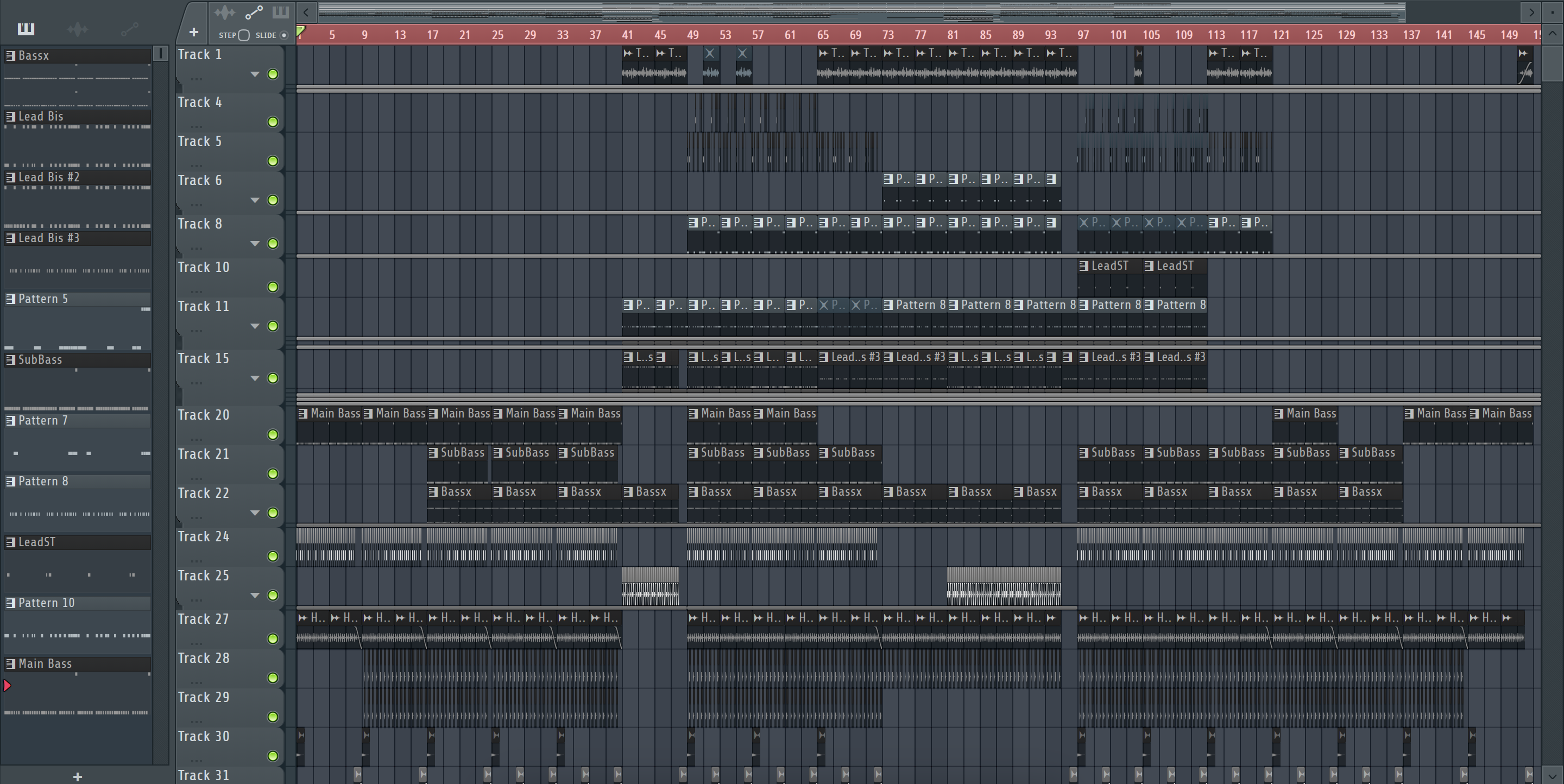Toggle the SLIDE option
Image resolution: width=1564 pixels, height=784 pixels.
click(x=283, y=35)
